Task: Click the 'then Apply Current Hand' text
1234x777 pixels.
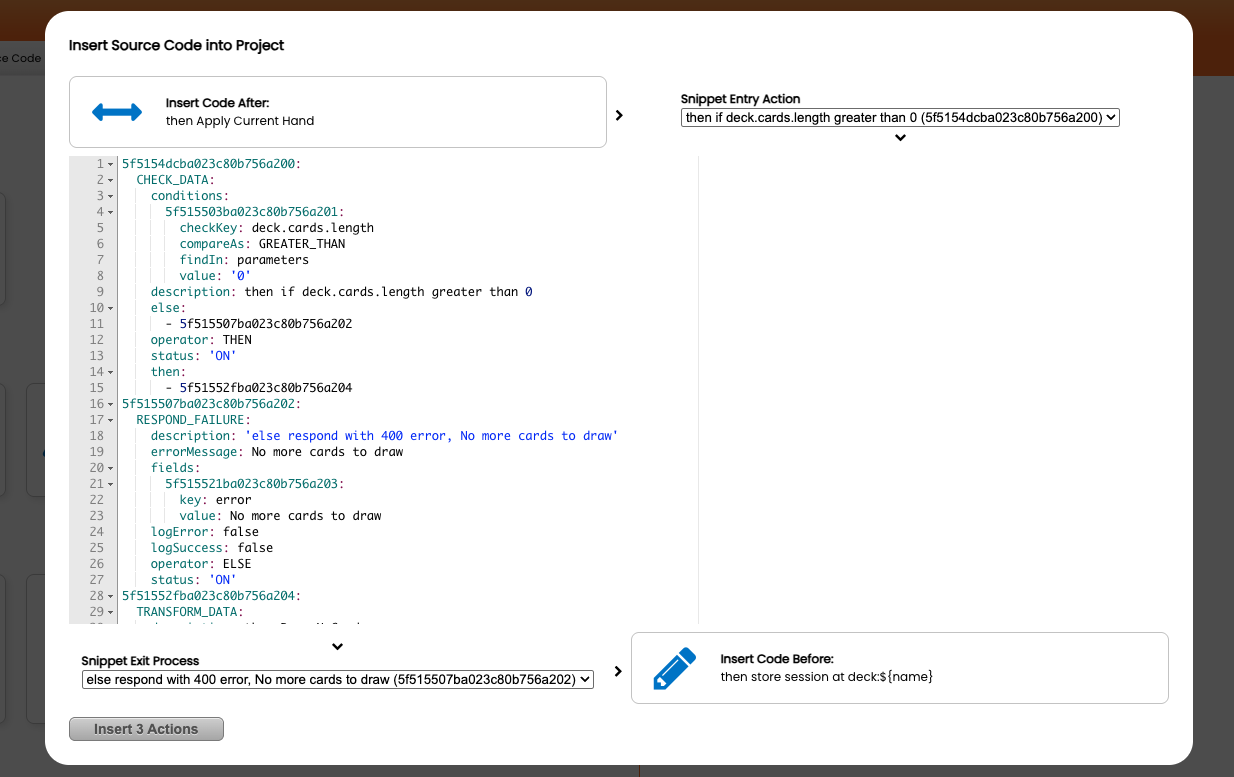Action: pos(240,121)
